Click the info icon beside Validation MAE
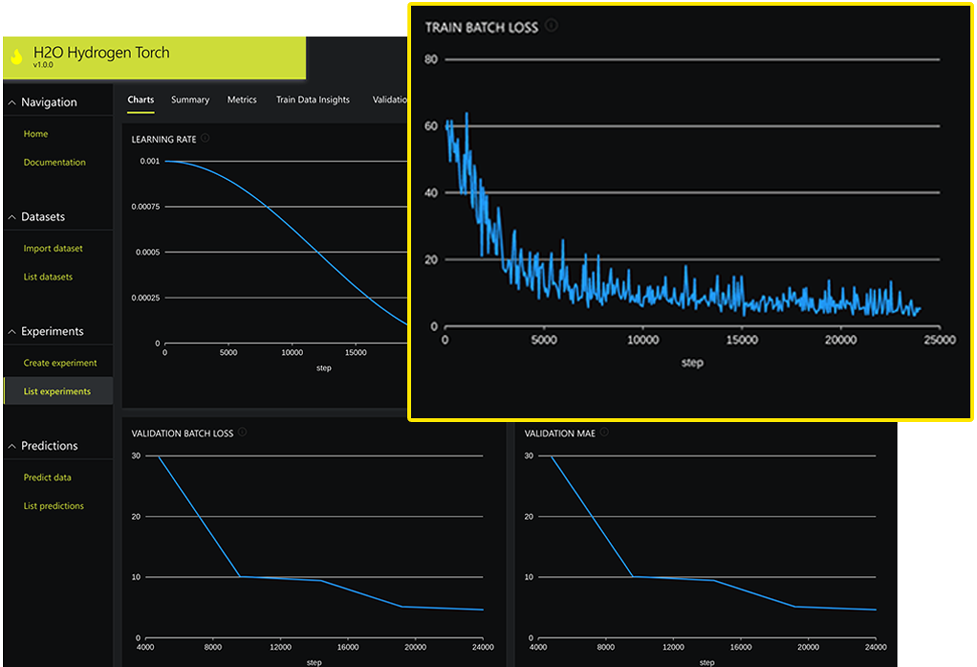The height and width of the screenshot is (667, 977). click(604, 433)
